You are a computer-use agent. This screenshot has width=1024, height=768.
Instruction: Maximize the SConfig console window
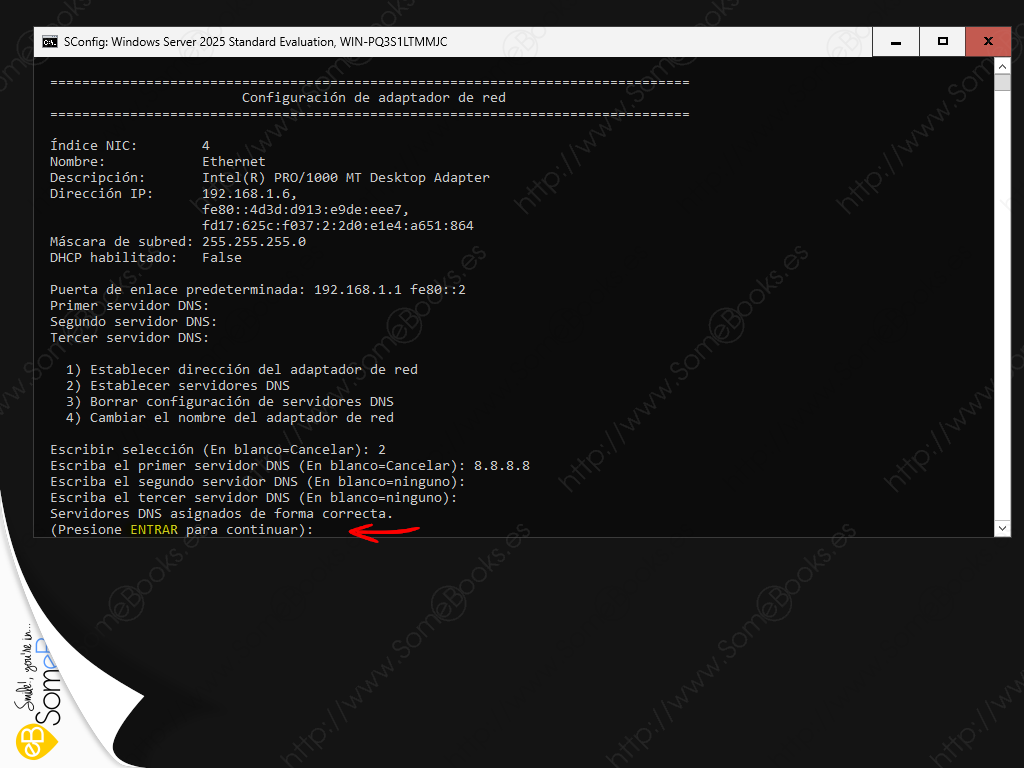pos(942,42)
